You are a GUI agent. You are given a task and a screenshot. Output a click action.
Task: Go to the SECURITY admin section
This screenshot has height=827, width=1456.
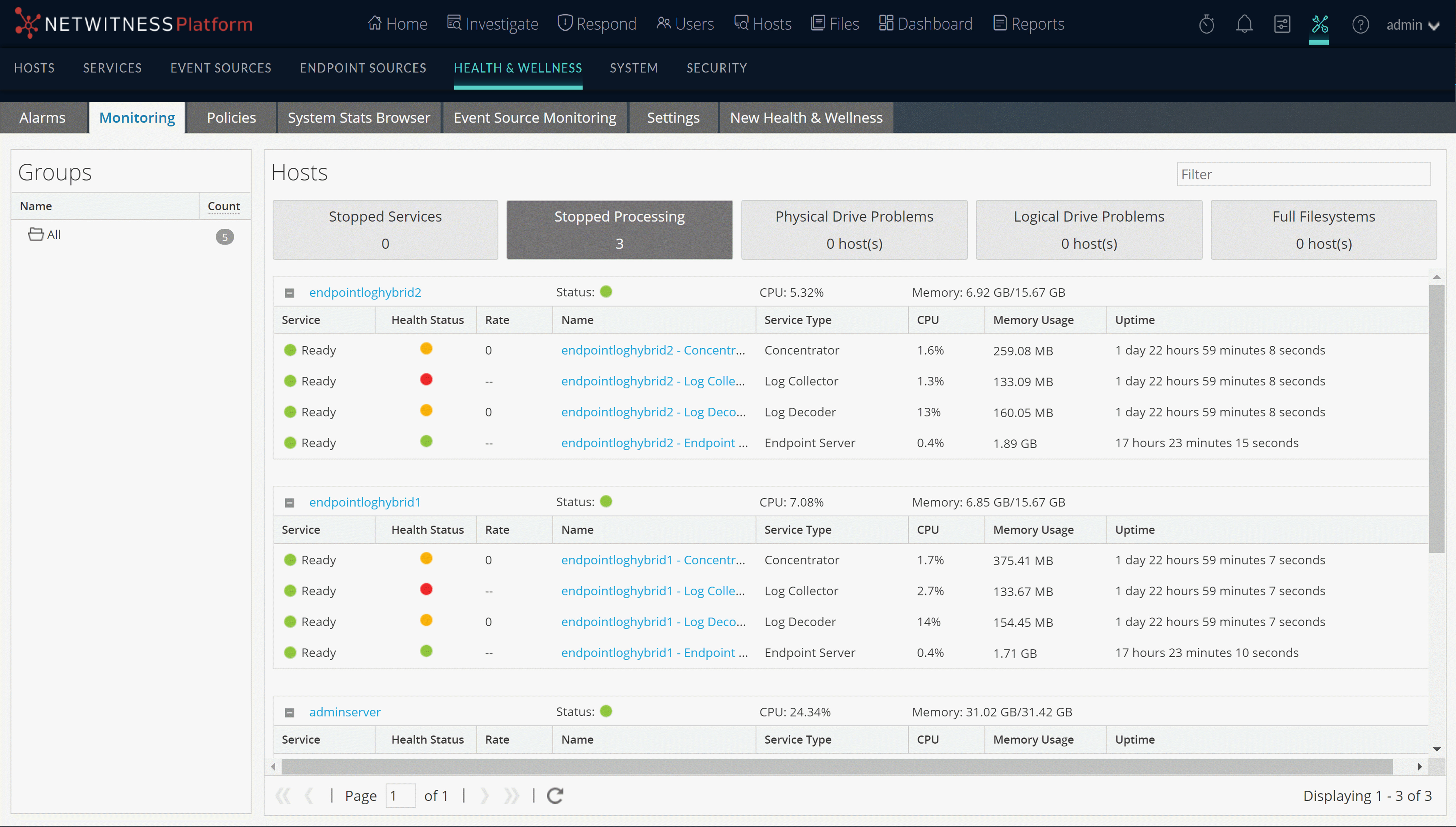tap(717, 68)
